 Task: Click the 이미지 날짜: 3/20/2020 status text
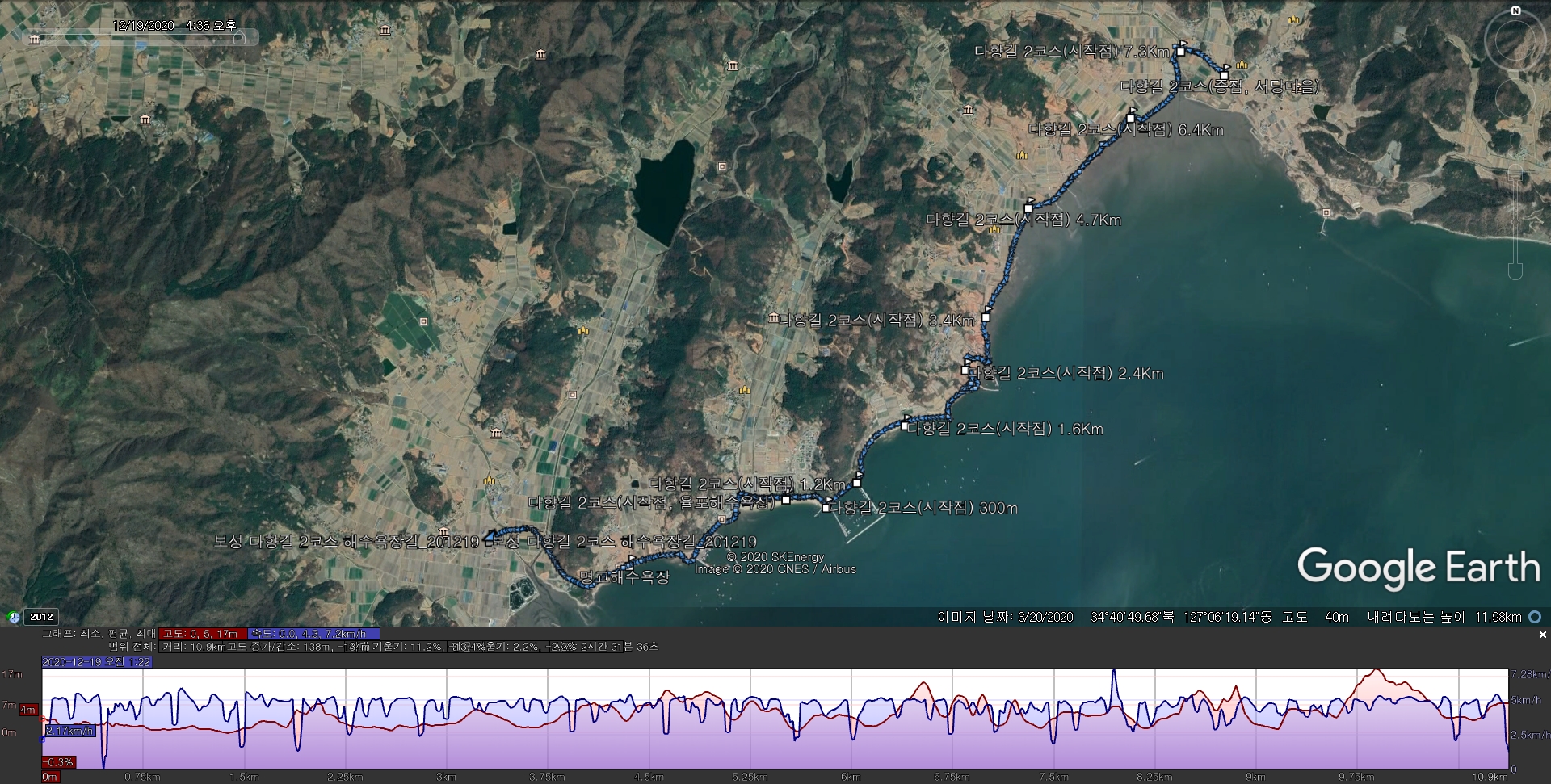1005,617
